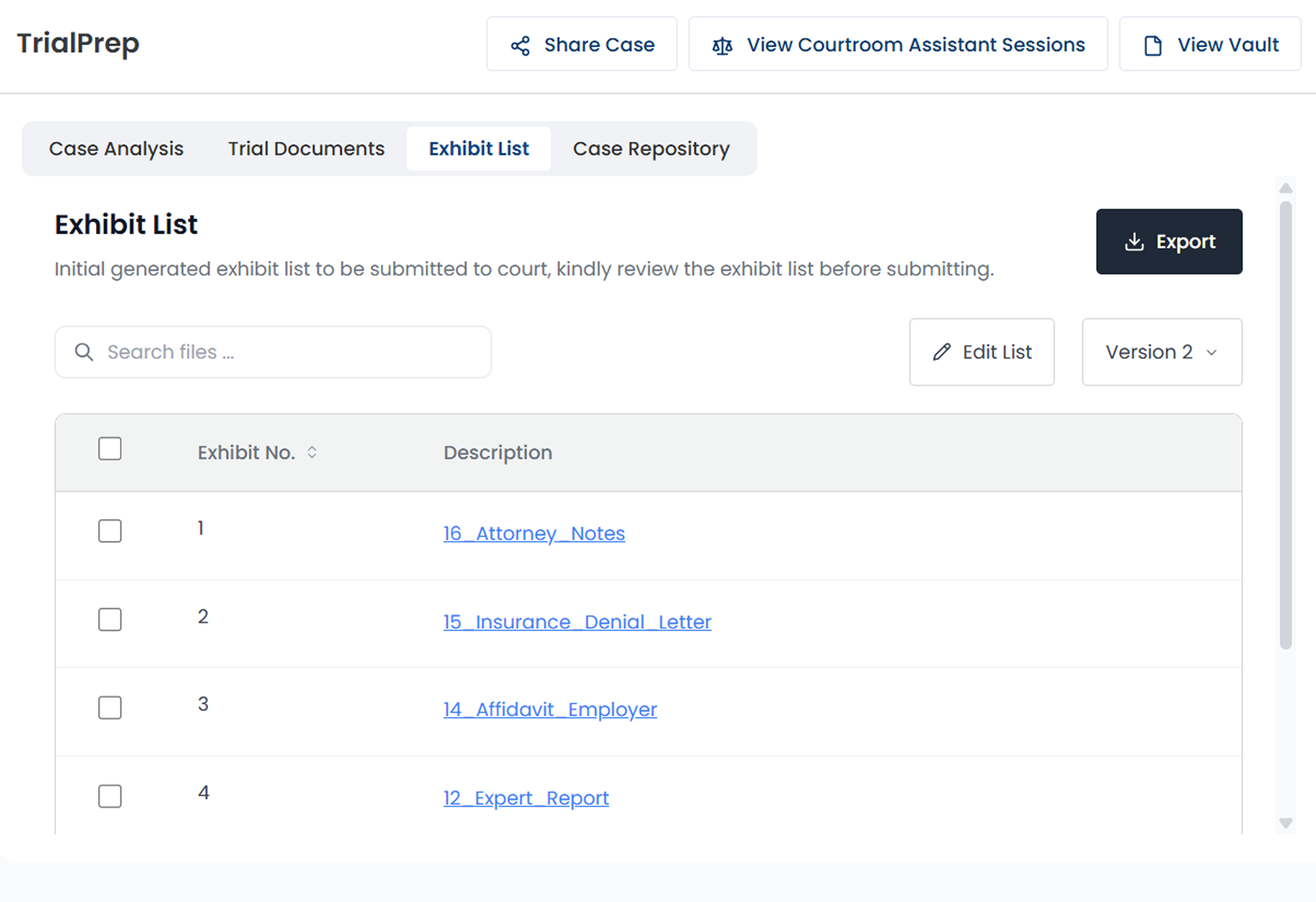
Task: Open the Trial Documents tab
Action: pyautogui.click(x=306, y=148)
